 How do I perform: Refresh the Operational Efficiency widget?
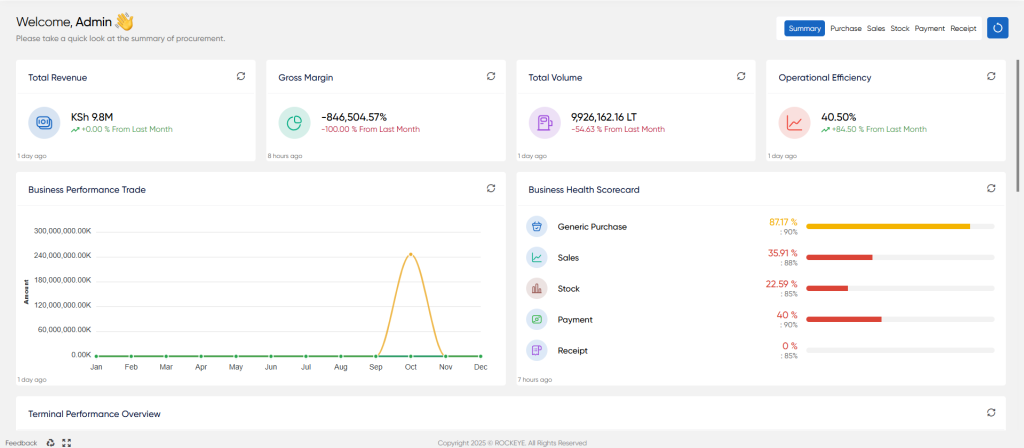(991, 76)
